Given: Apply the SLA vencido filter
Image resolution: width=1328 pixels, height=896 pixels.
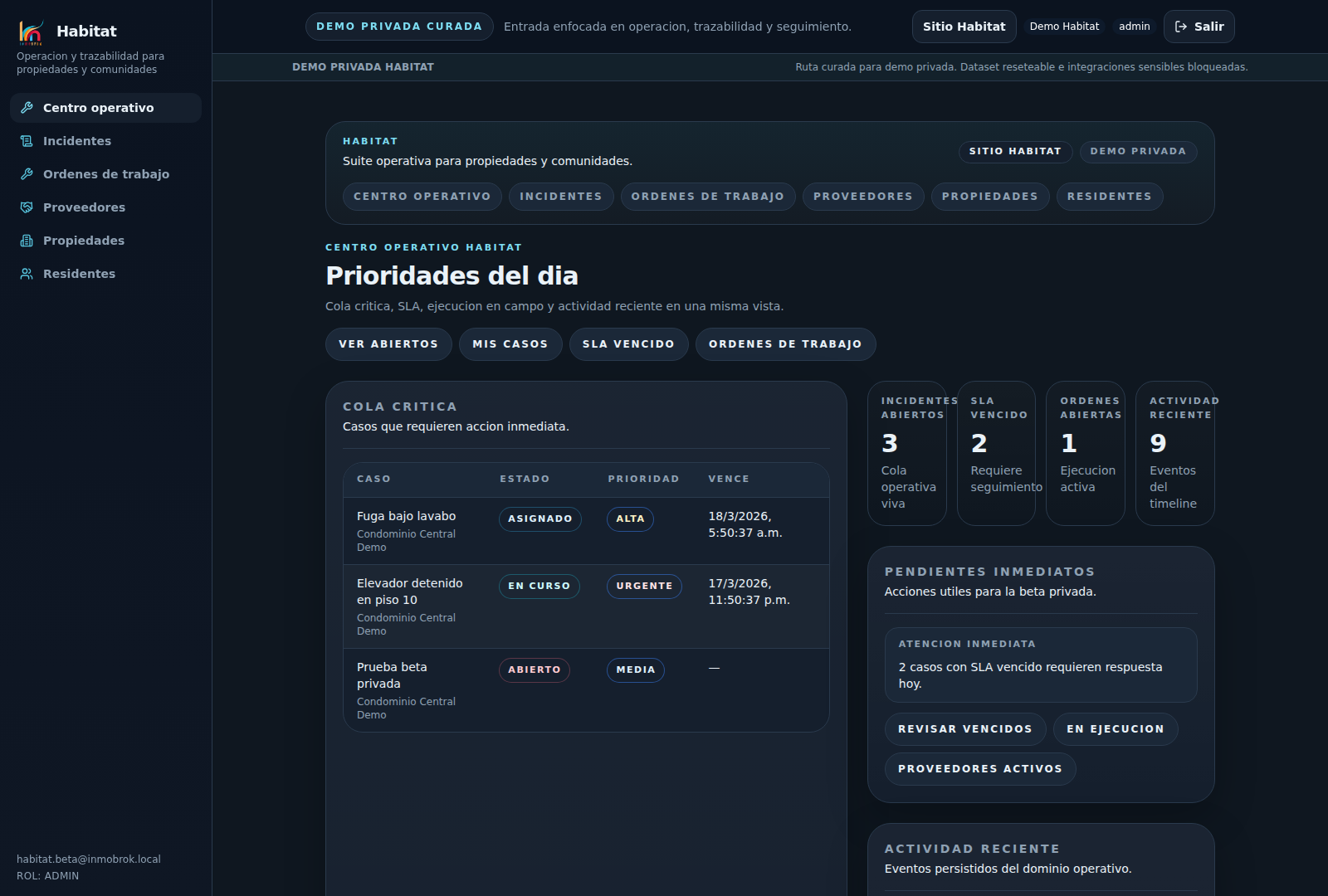Looking at the screenshot, I should click(628, 344).
